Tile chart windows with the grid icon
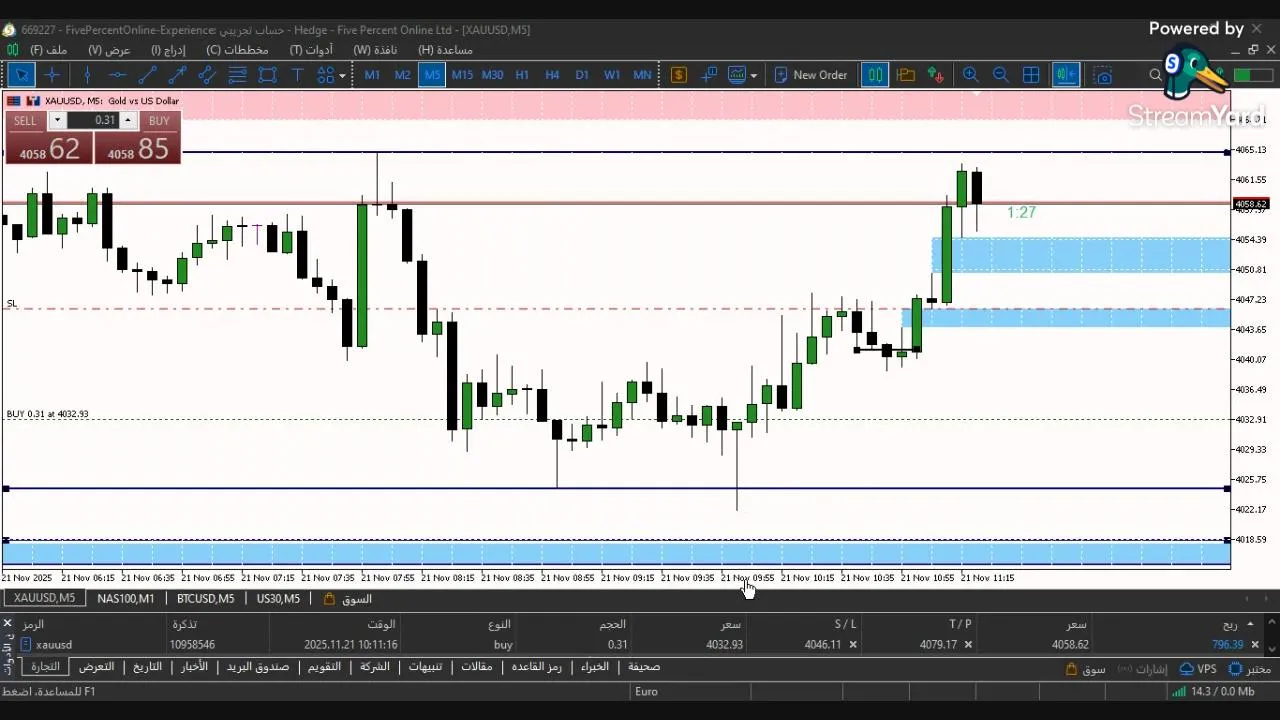The height and width of the screenshot is (720, 1280). pos(1031,75)
